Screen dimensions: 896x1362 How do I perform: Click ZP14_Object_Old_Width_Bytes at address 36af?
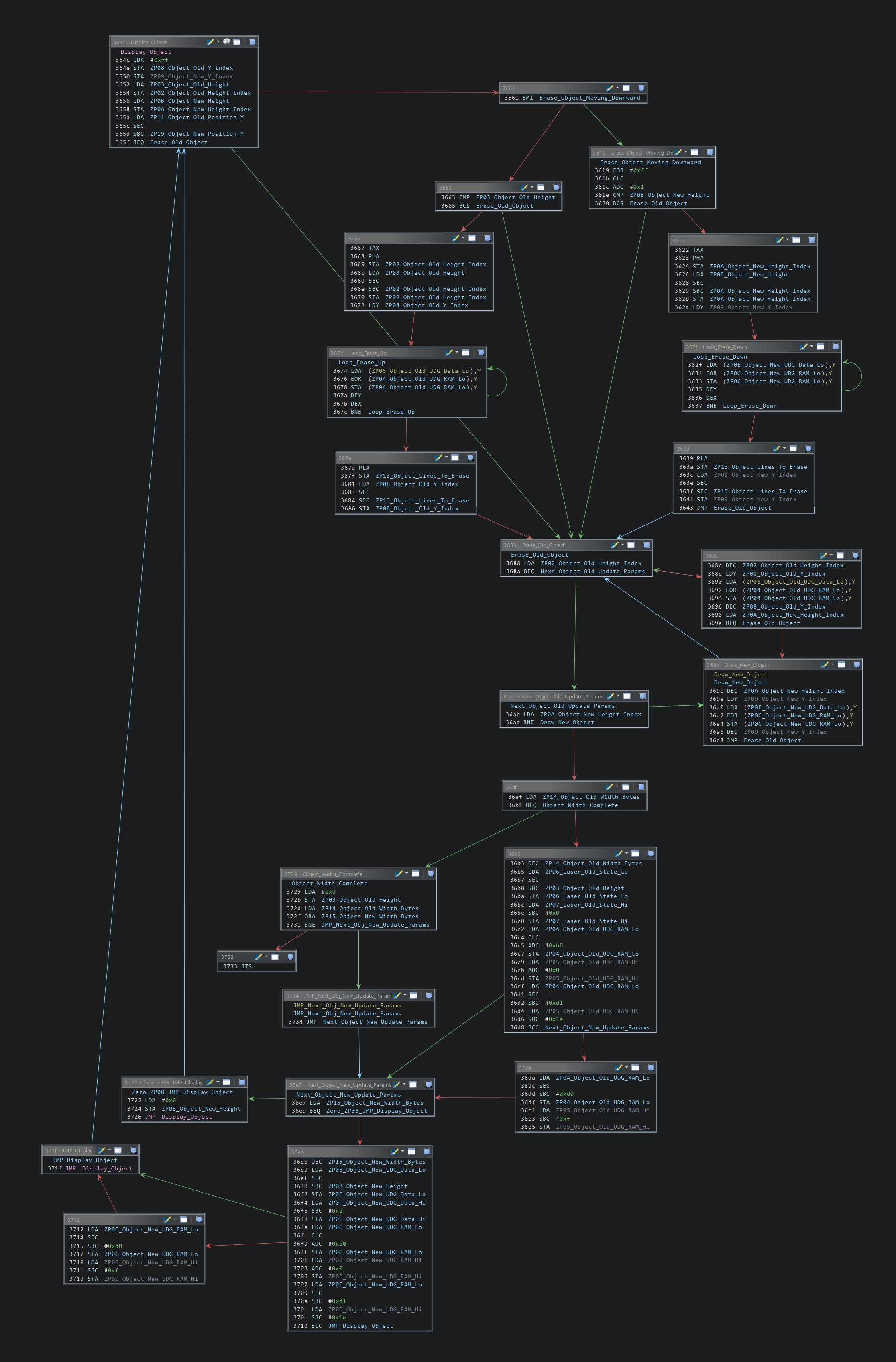point(591,796)
